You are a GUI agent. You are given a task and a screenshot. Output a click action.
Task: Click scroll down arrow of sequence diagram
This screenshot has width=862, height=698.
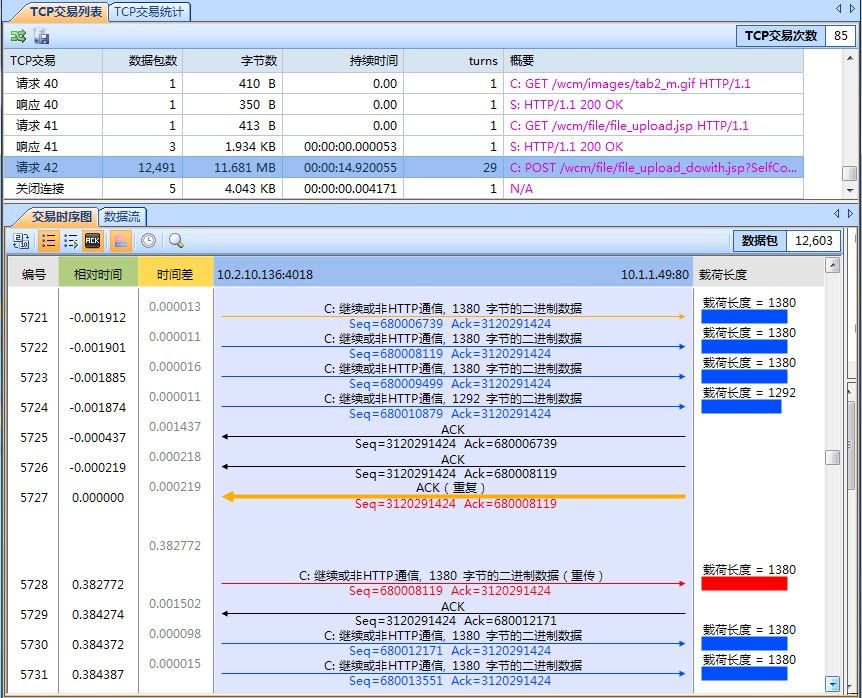[832, 684]
